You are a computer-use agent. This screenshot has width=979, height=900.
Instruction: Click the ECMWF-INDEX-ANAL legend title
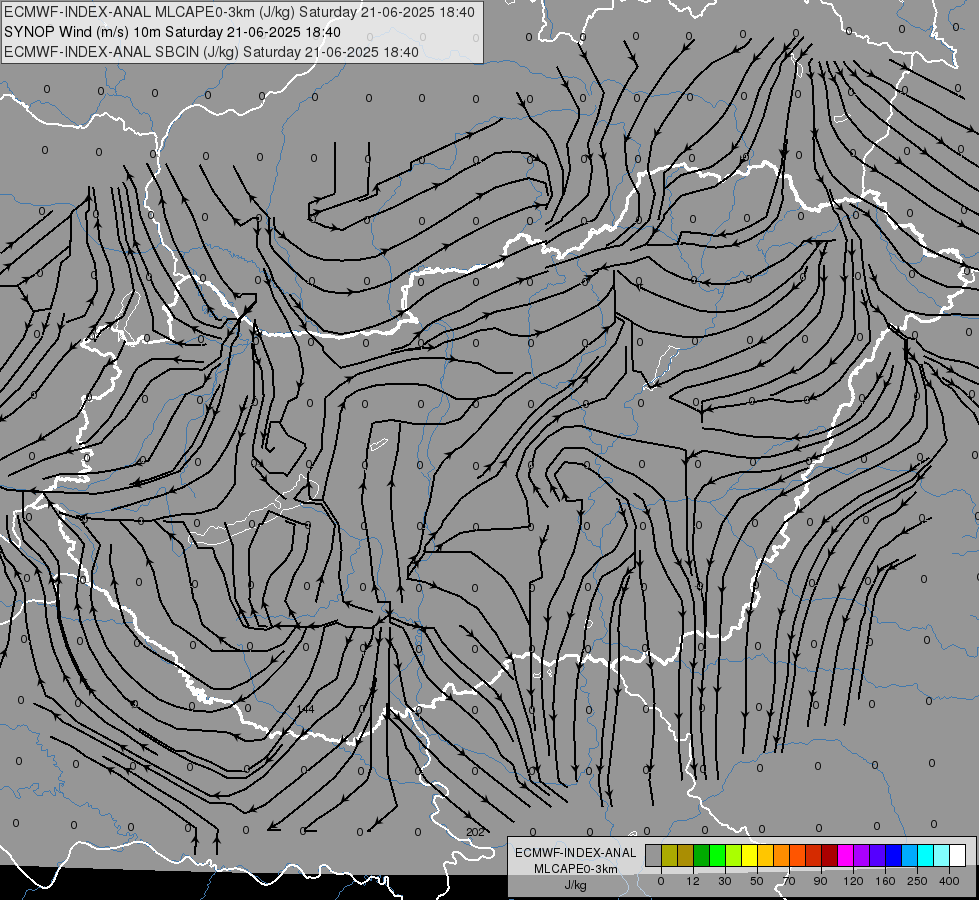coord(575,853)
